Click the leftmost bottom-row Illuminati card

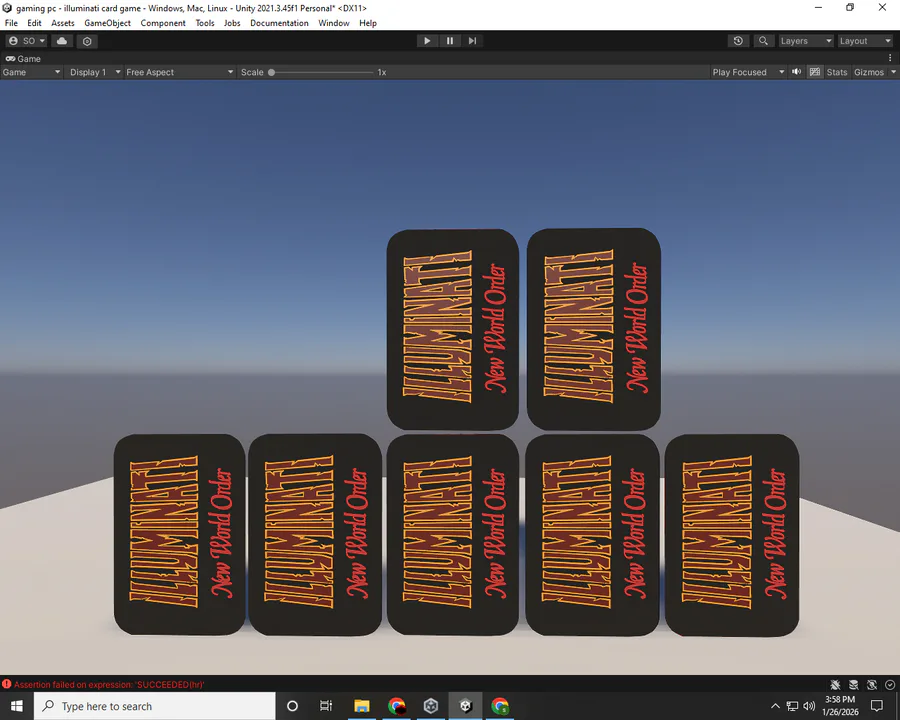click(180, 534)
